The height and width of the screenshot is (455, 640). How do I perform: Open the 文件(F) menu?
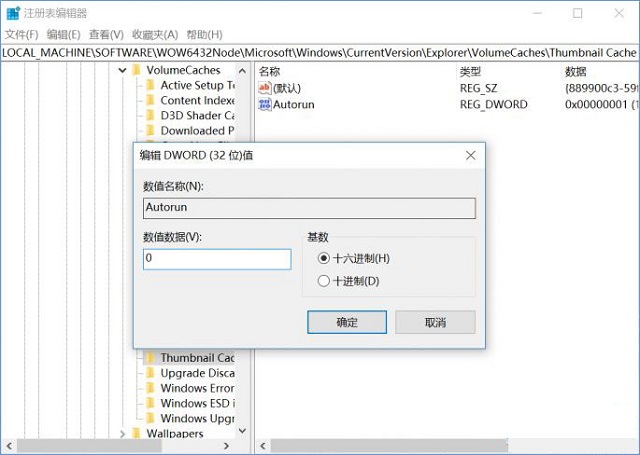coord(22,35)
